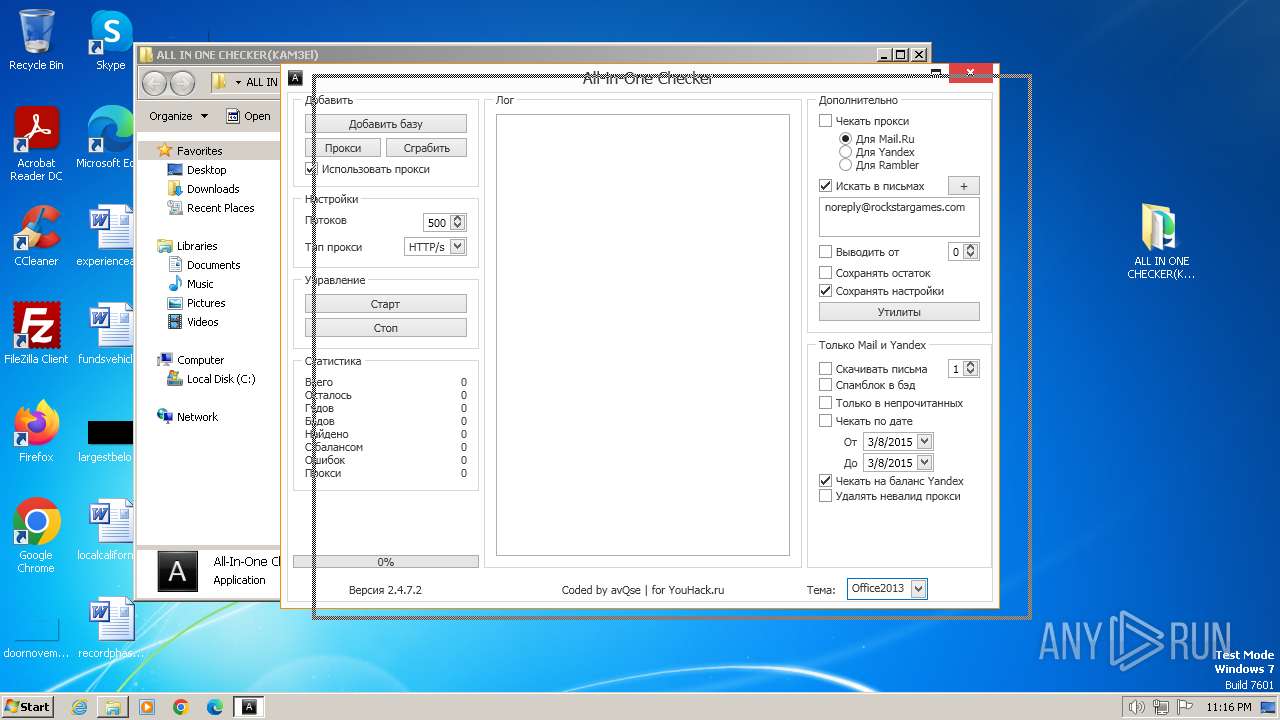Click the Media Player taskbar icon

(147, 707)
